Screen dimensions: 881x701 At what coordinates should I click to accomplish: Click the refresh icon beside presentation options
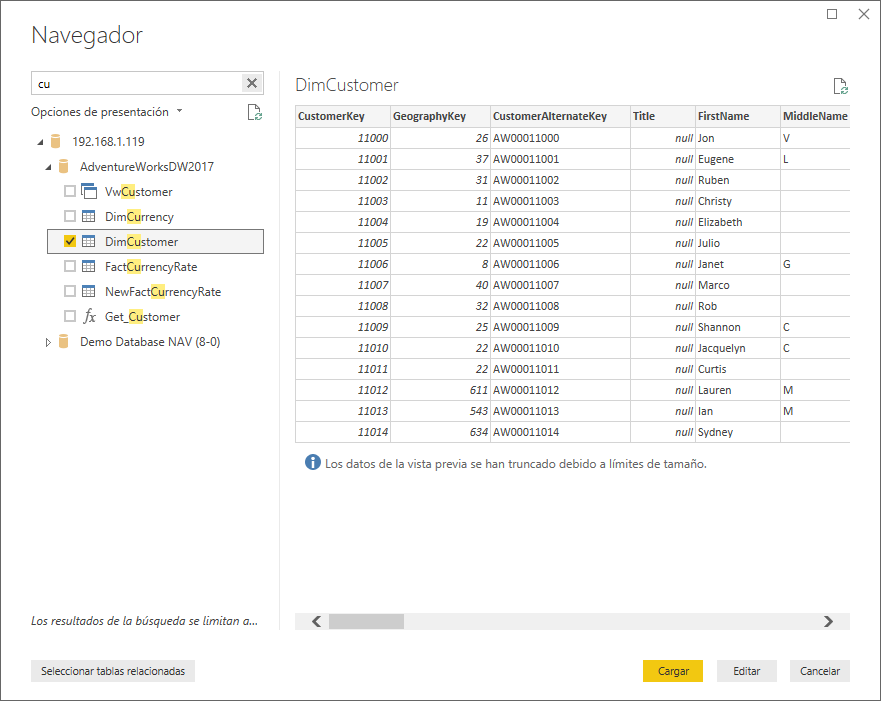(x=255, y=112)
